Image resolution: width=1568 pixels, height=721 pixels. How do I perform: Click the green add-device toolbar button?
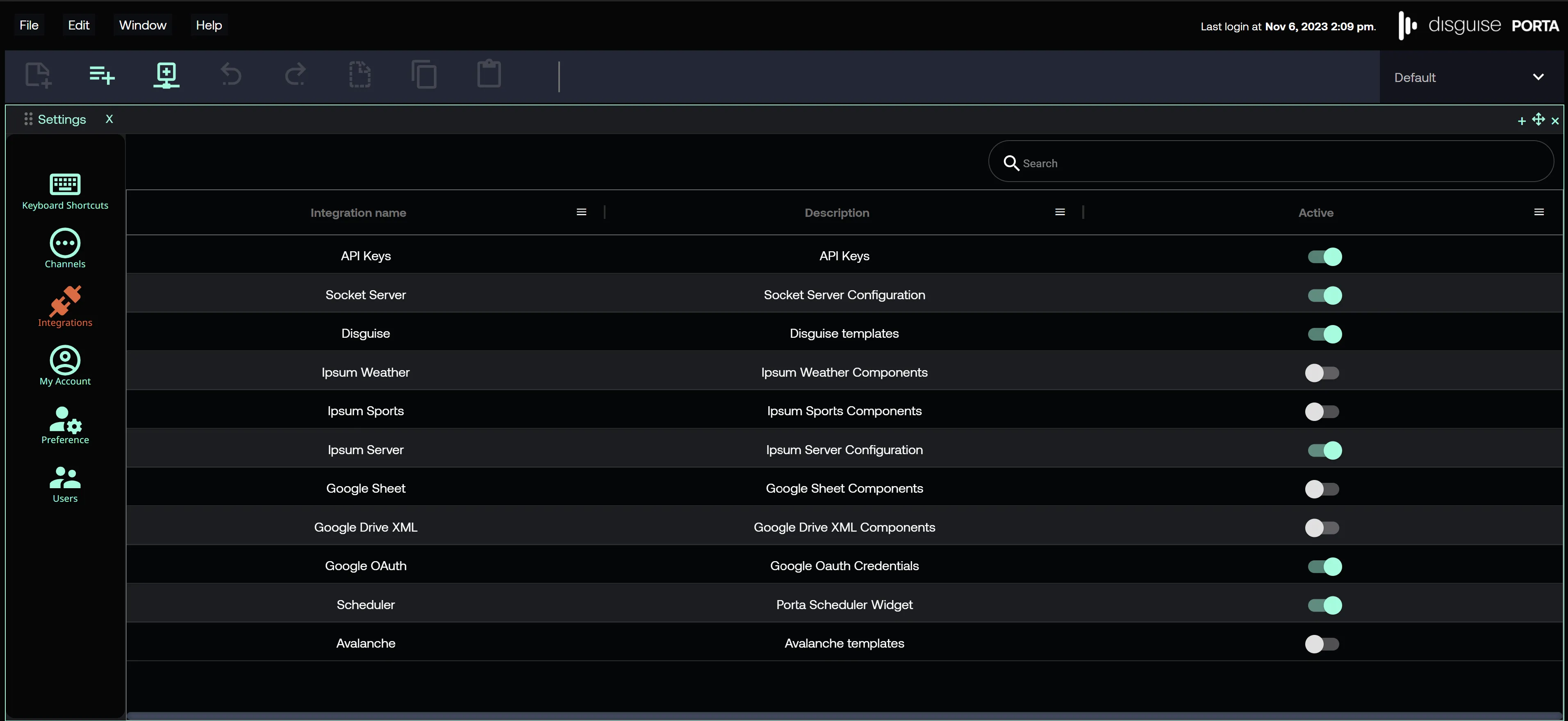[x=166, y=75]
